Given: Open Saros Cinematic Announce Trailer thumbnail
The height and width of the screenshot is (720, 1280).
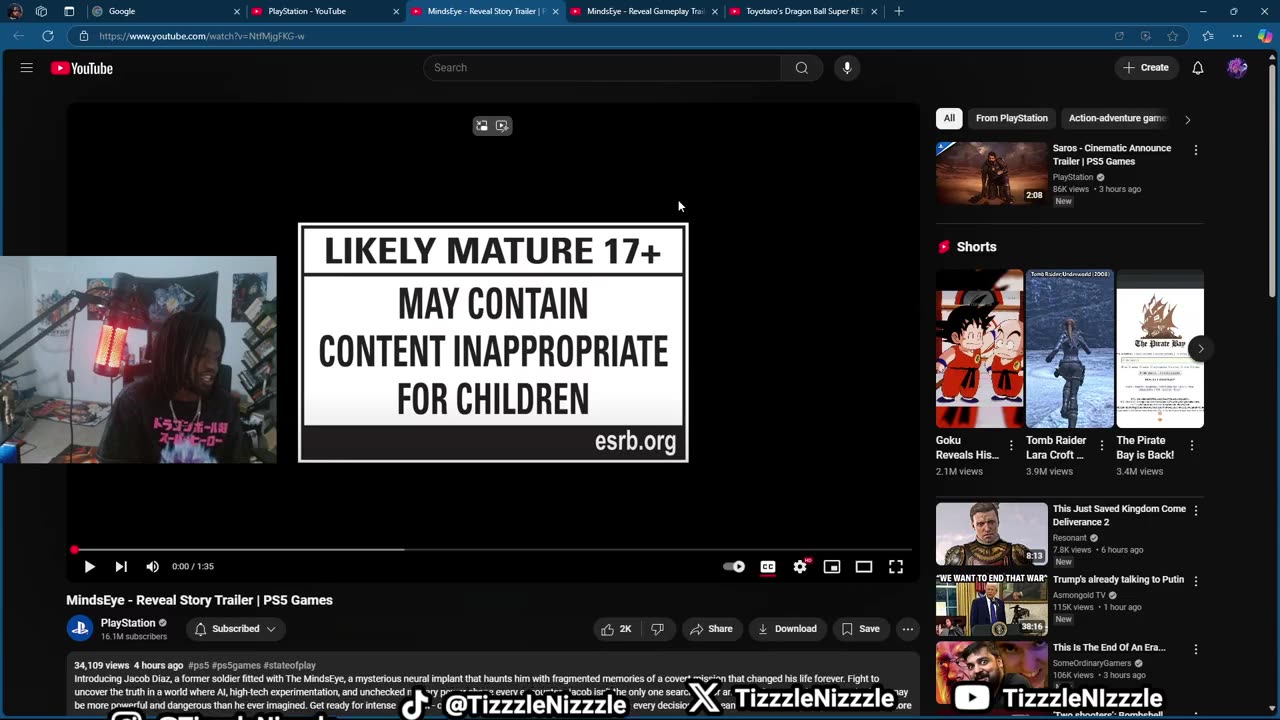Looking at the screenshot, I should coord(991,173).
